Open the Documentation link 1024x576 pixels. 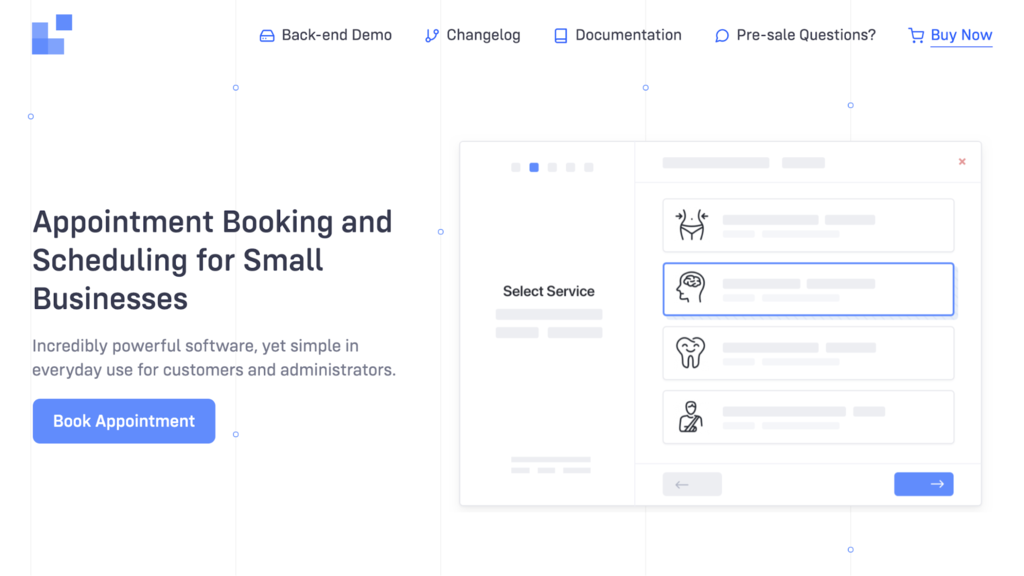click(628, 35)
